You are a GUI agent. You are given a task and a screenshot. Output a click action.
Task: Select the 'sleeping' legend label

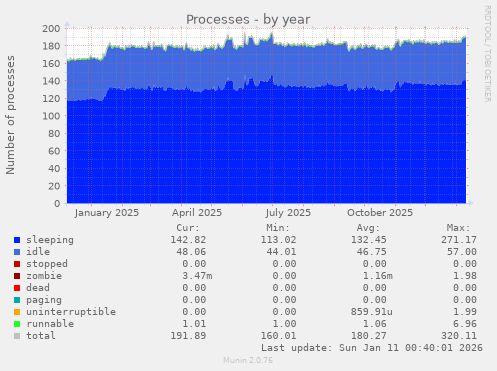(x=50, y=240)
